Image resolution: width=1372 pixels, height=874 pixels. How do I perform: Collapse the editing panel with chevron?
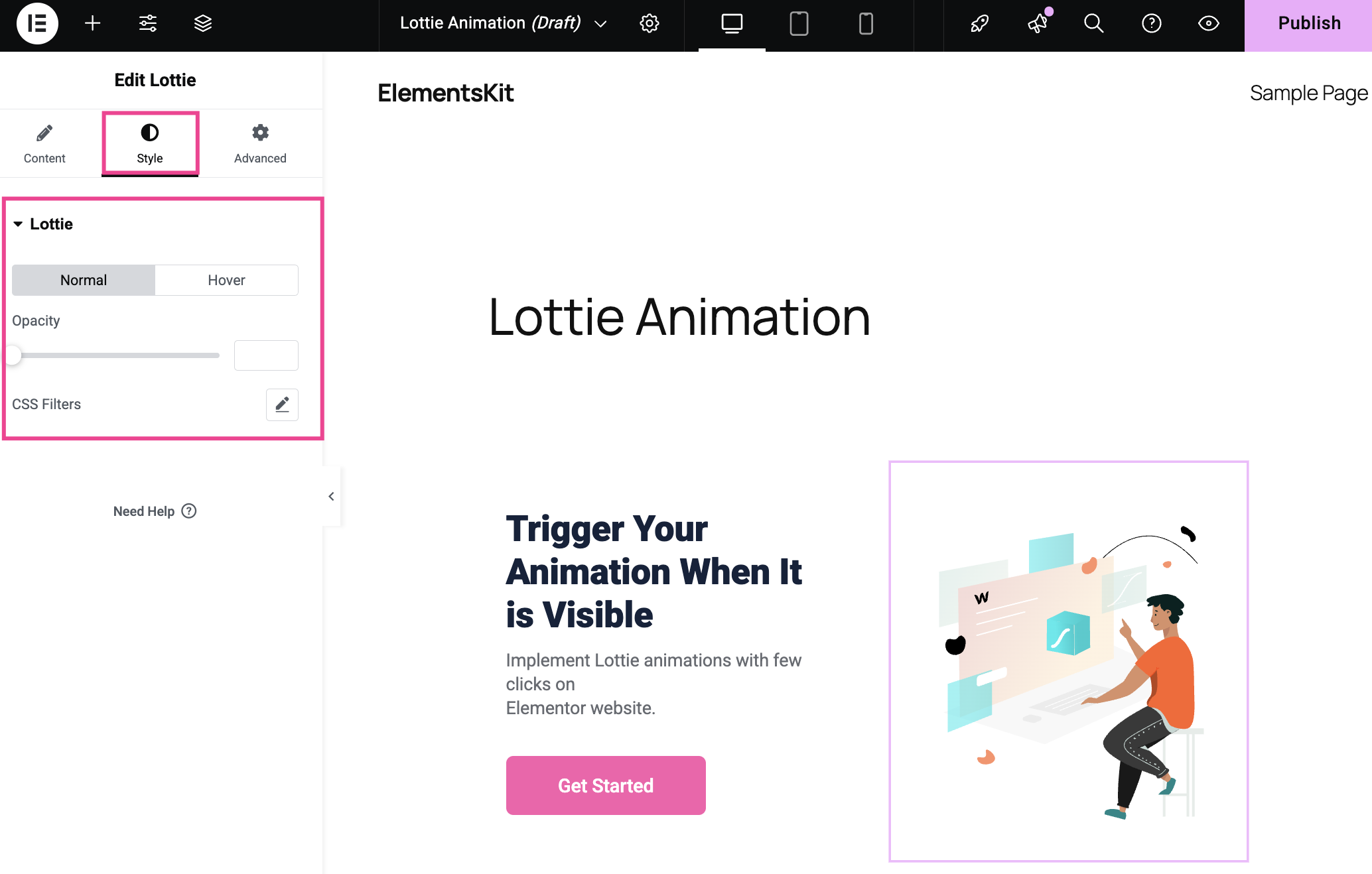coord(331,496)
